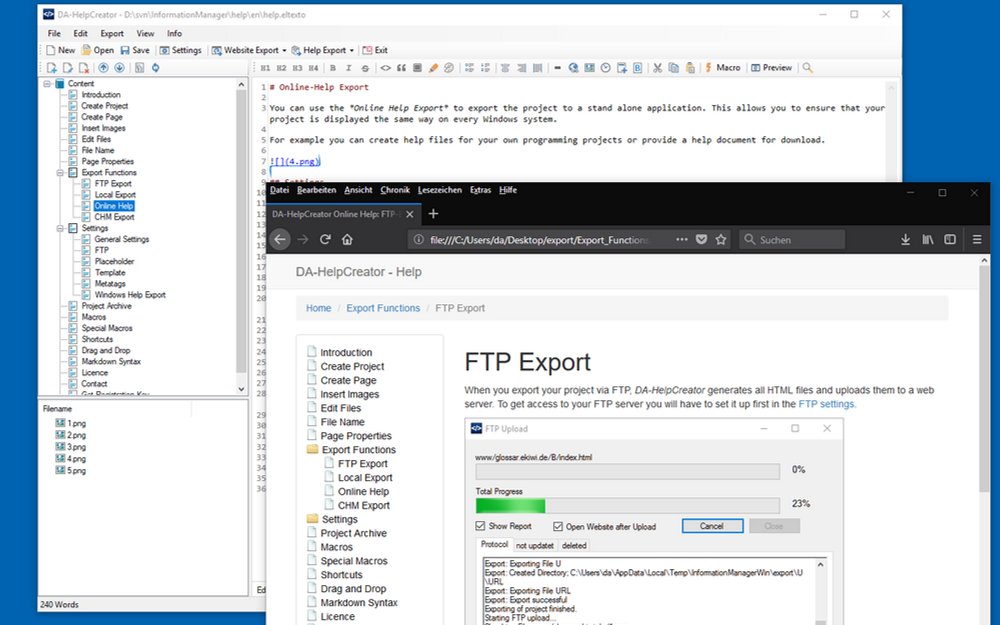1000x625 pixels.
Task: Open the Edit menu in DA-HelpCreator
Action: click(80, 33)
